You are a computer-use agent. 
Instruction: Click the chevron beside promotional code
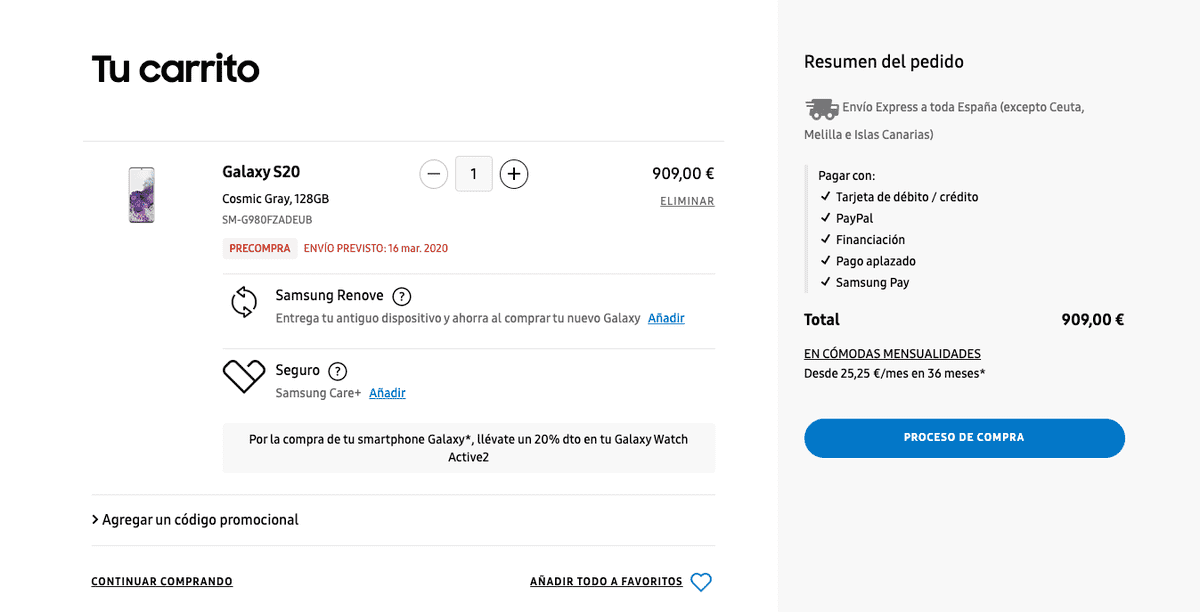tap(95, 520)
